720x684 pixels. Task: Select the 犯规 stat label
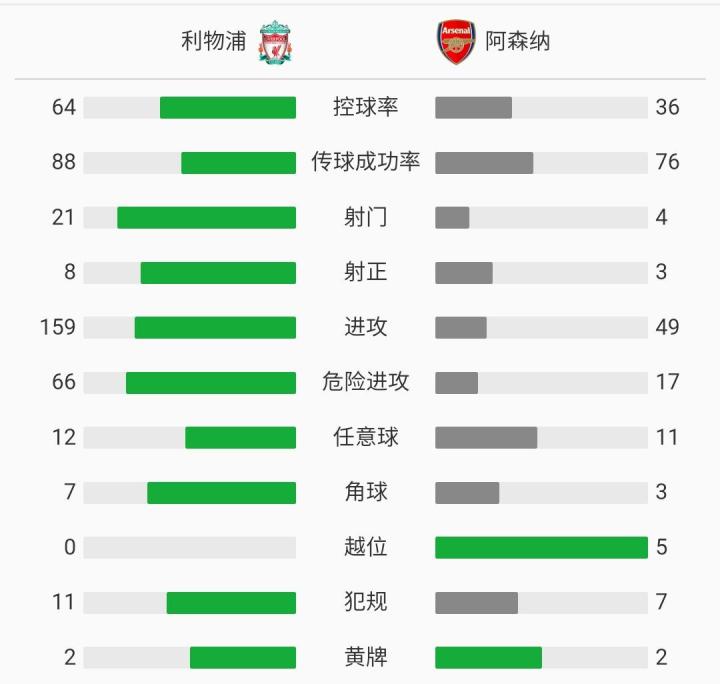[x=366, y=602]
